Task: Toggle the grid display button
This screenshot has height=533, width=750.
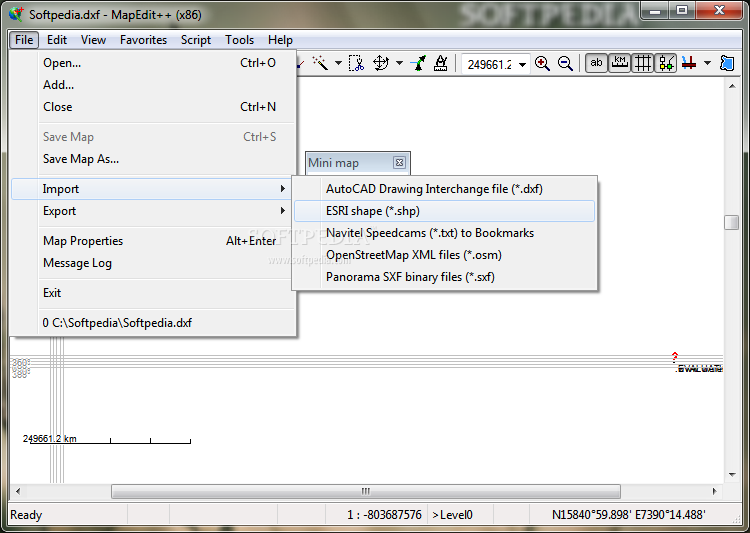Action: tap(643, 63)
